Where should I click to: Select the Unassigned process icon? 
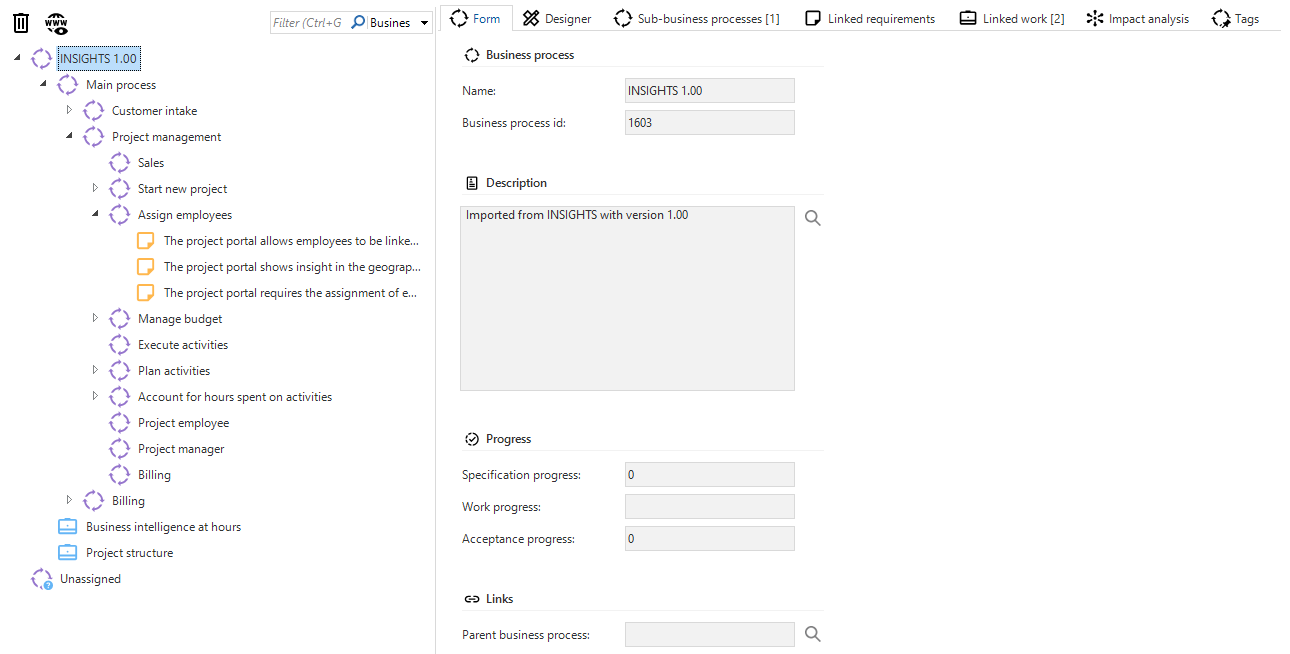pyautogui.click(x=42, y=579)
